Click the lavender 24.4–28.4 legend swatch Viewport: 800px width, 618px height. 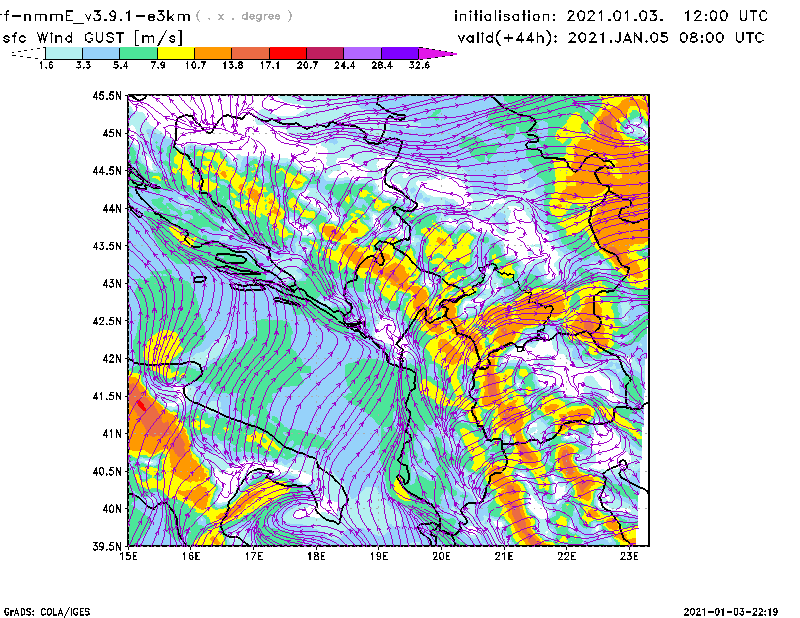[x=362, y=53]
